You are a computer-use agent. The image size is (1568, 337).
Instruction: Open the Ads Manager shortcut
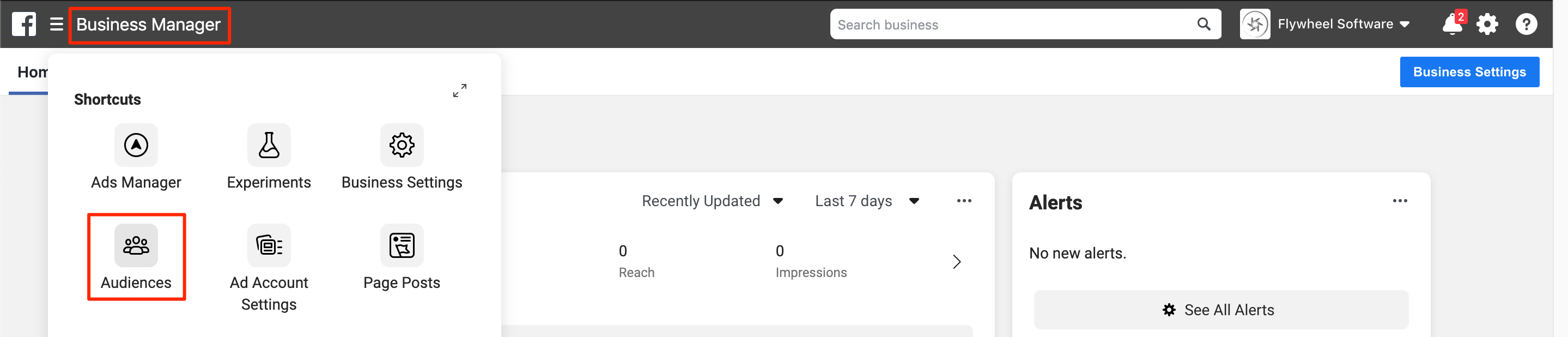(x=136, y=145)
